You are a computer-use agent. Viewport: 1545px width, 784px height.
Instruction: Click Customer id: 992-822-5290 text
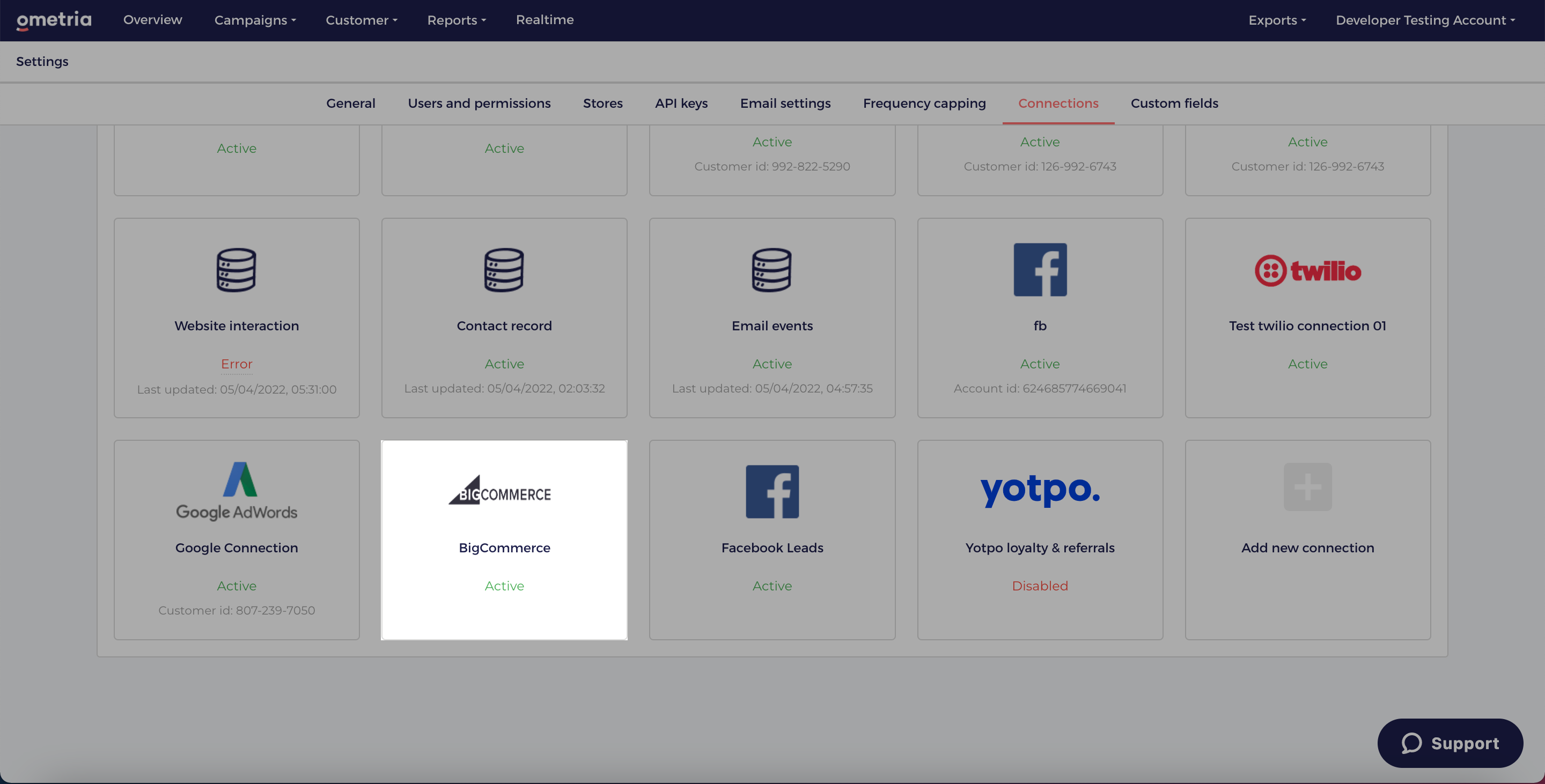pos(772,167)
